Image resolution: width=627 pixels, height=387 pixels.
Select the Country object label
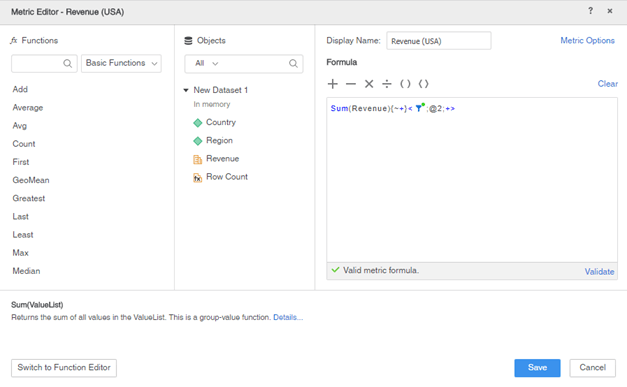221,122
